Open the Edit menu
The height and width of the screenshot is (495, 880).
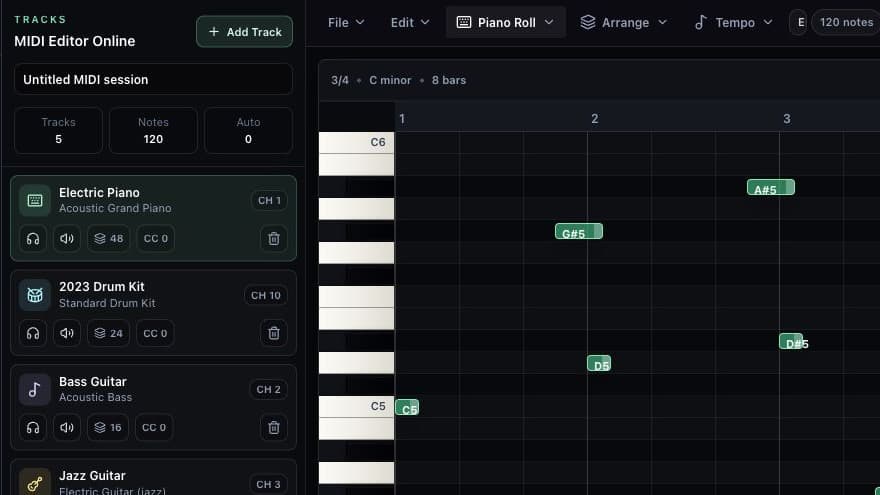[x=410, y=22]
